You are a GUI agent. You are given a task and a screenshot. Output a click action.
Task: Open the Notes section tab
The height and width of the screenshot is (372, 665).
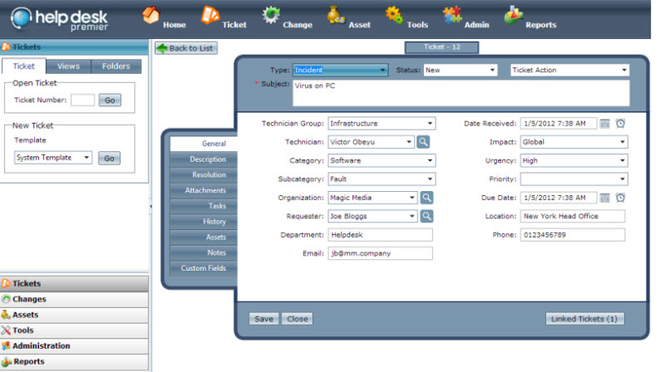[x=204, y=252]
